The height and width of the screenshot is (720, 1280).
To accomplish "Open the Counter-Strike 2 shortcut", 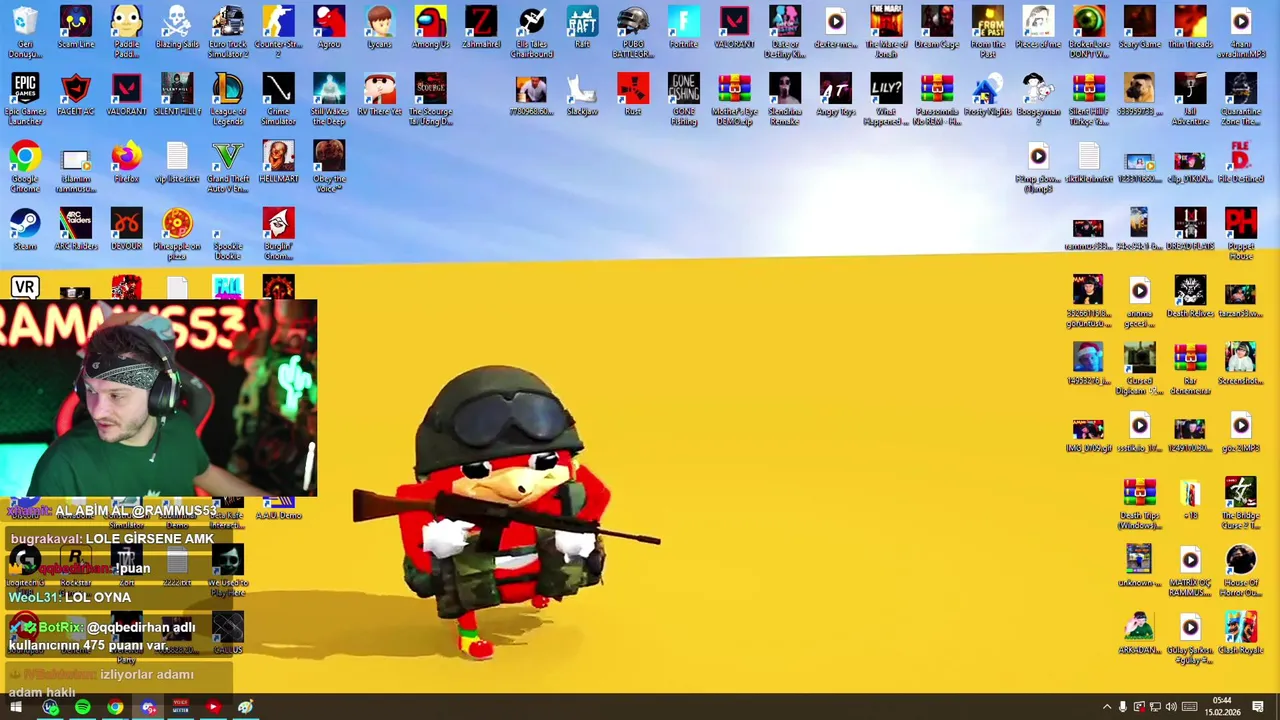I will click(278, 30).
